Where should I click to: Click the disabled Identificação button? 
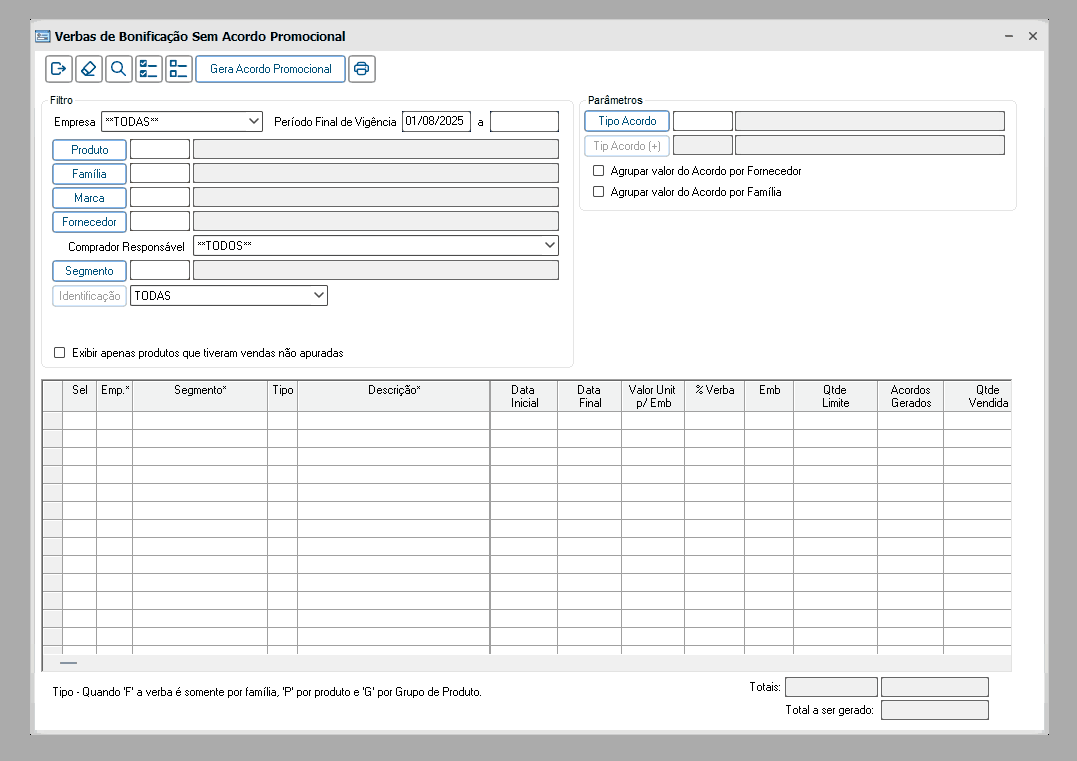click(x=89, y=295)
